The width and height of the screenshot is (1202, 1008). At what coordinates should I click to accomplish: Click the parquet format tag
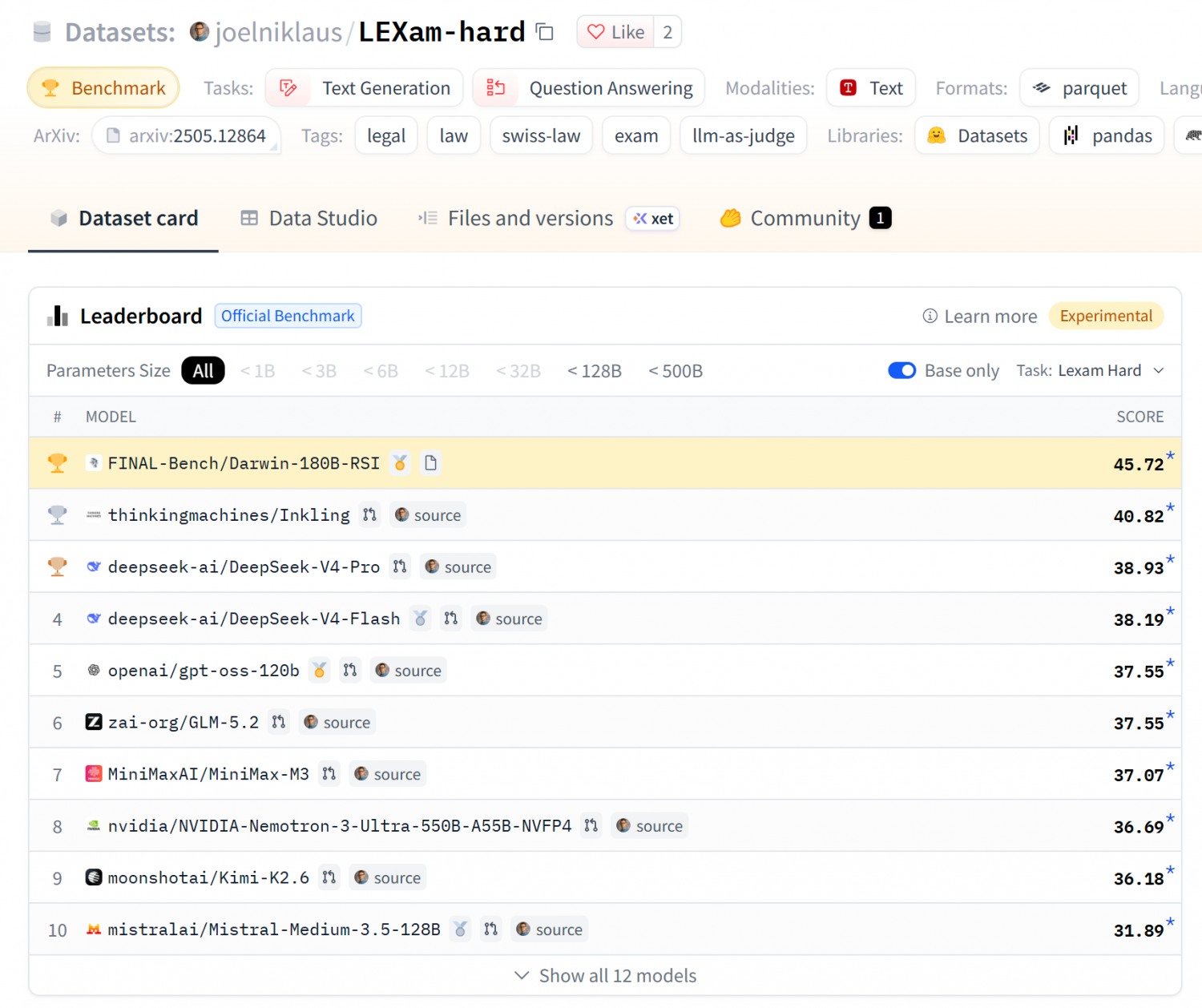click(1079, 88)
